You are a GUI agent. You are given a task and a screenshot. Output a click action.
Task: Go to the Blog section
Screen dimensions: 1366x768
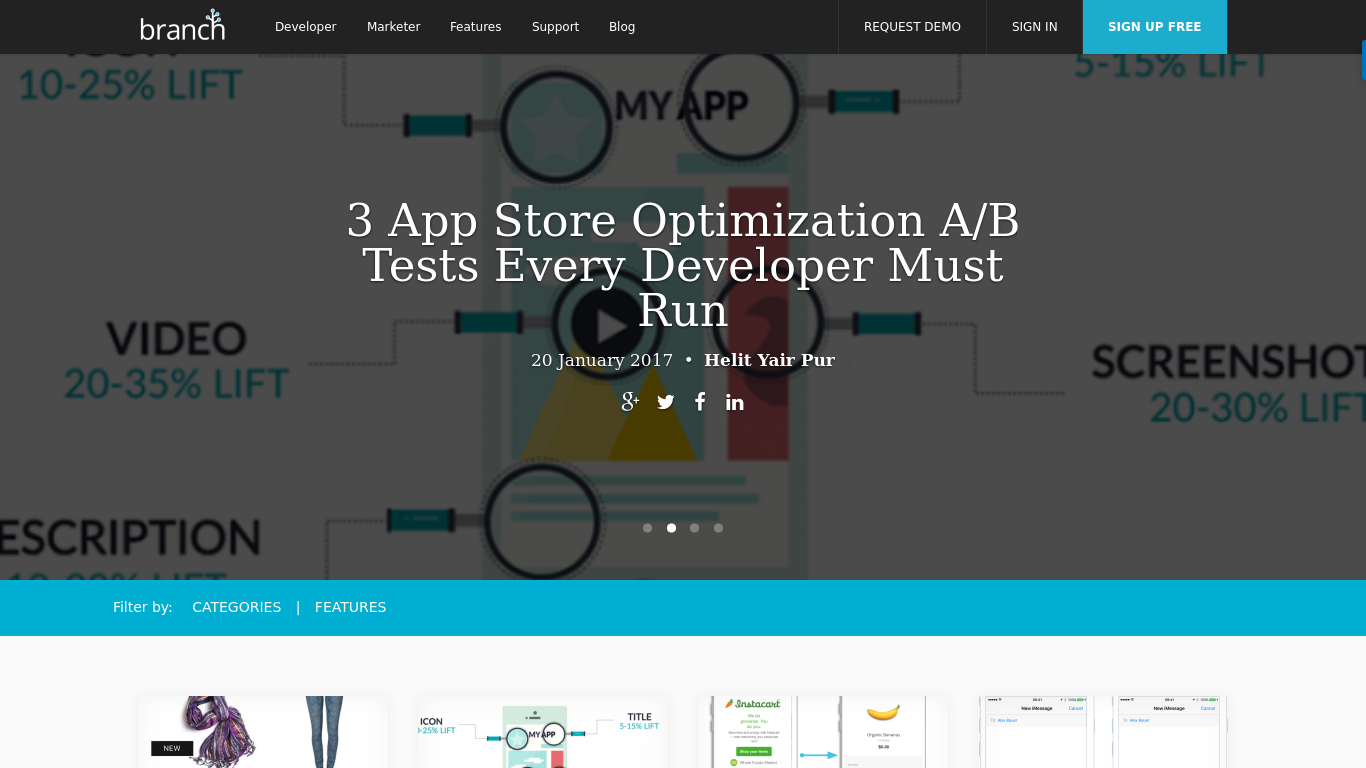coord(622,27)
